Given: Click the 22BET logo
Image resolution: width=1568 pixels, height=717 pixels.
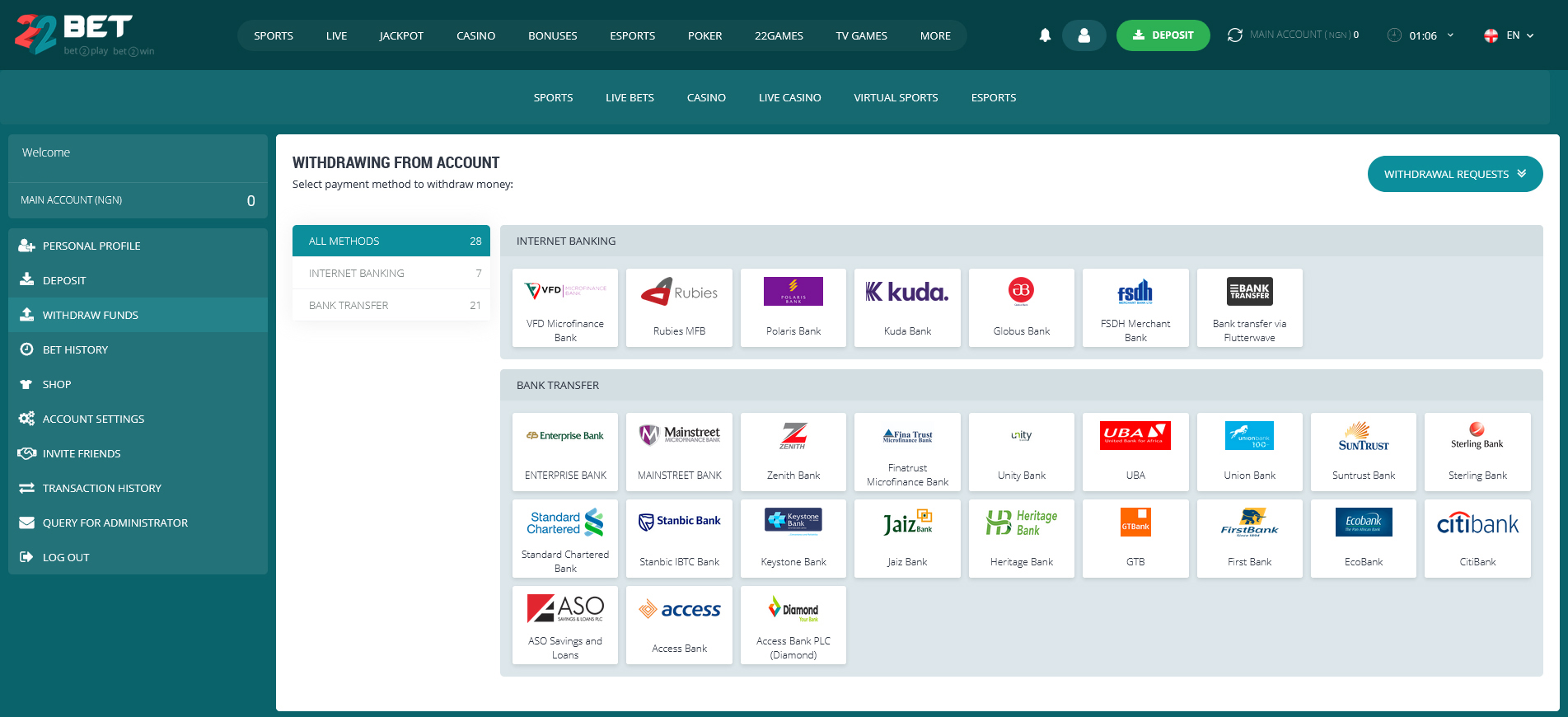Looking at the screenshot, I should [x=84, y=35].
